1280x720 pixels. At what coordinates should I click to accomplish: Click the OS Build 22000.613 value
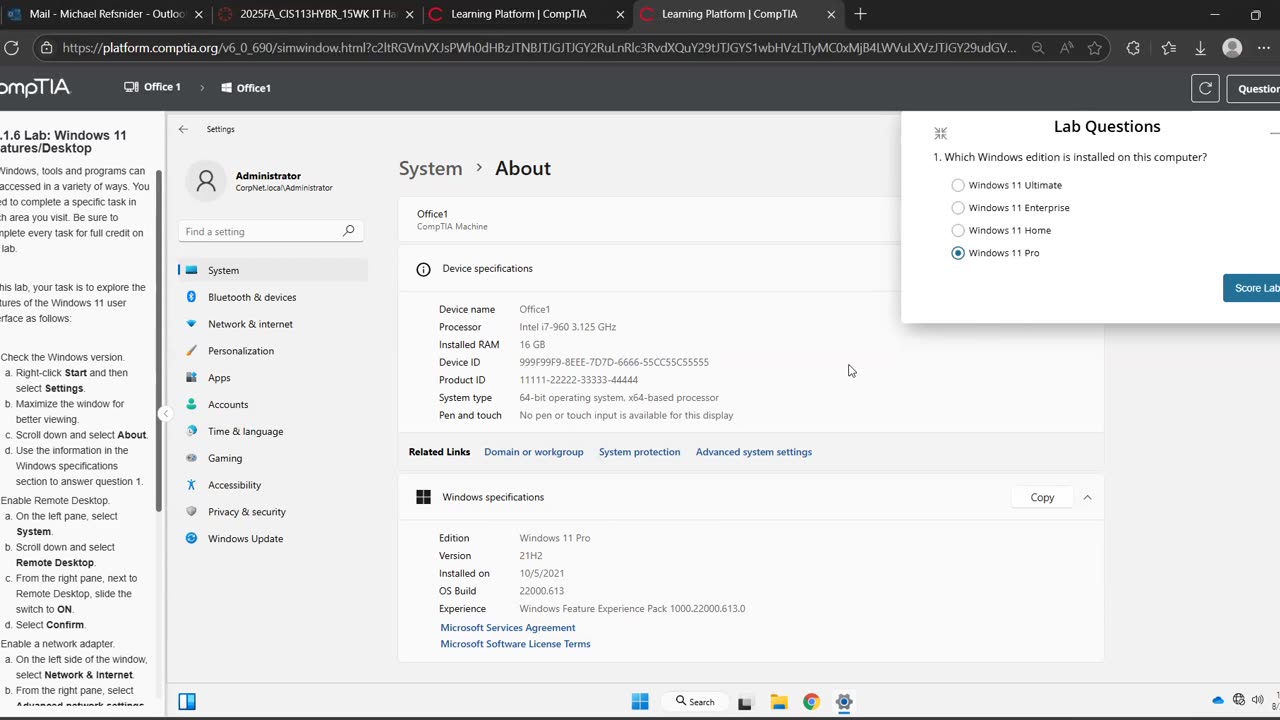pyautogui.click(x=542, y=591)
